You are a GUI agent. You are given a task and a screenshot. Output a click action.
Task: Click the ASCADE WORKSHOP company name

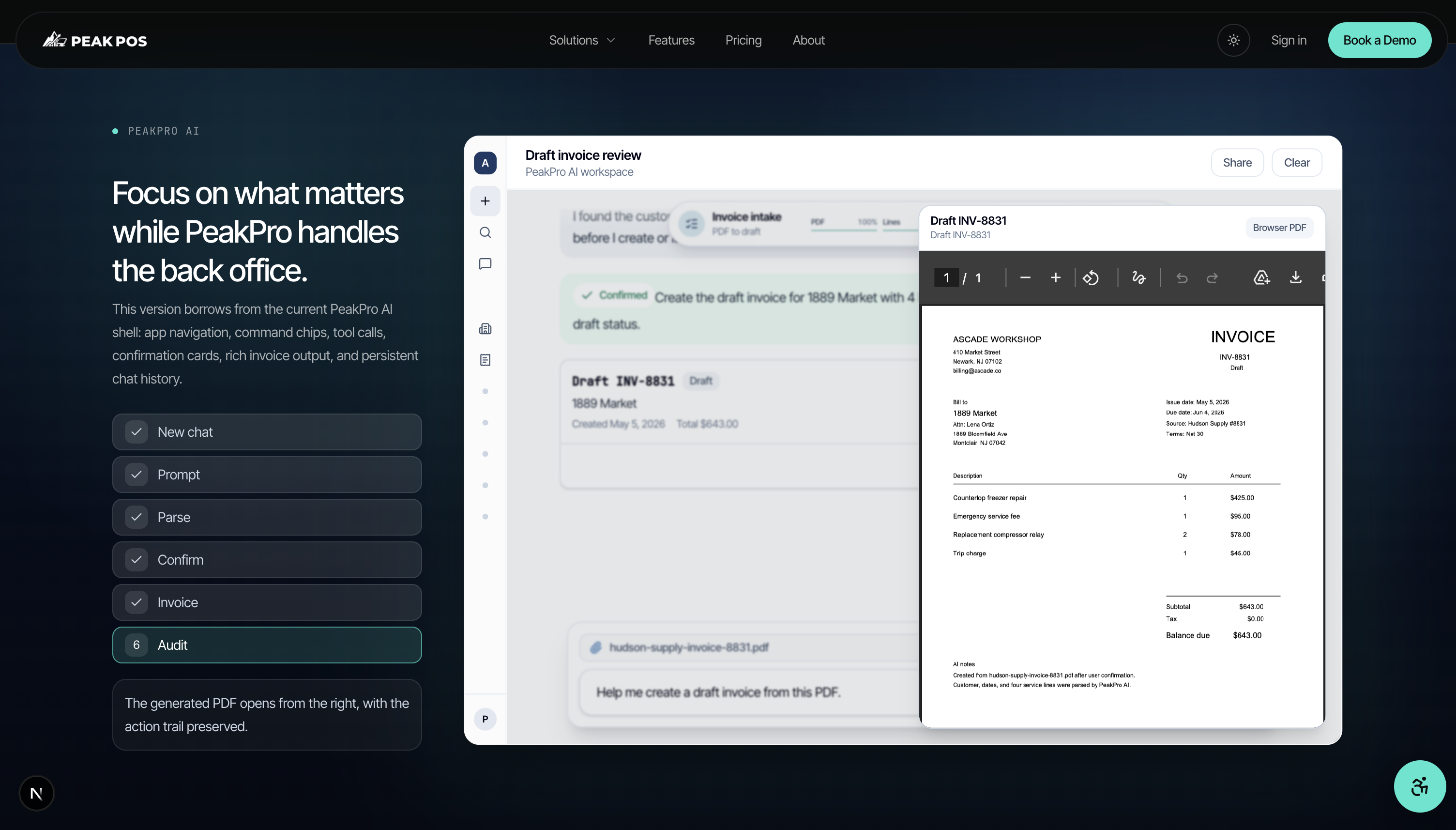click(996, 339)
